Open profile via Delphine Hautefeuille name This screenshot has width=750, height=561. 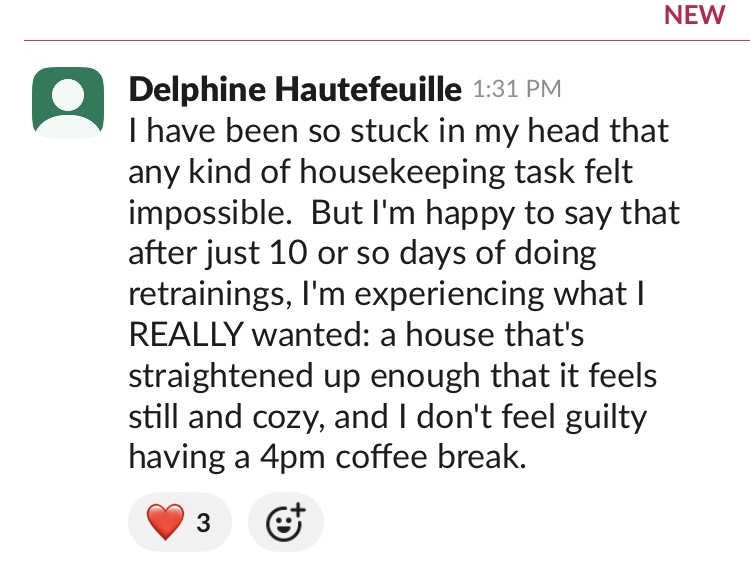[295, 90]
